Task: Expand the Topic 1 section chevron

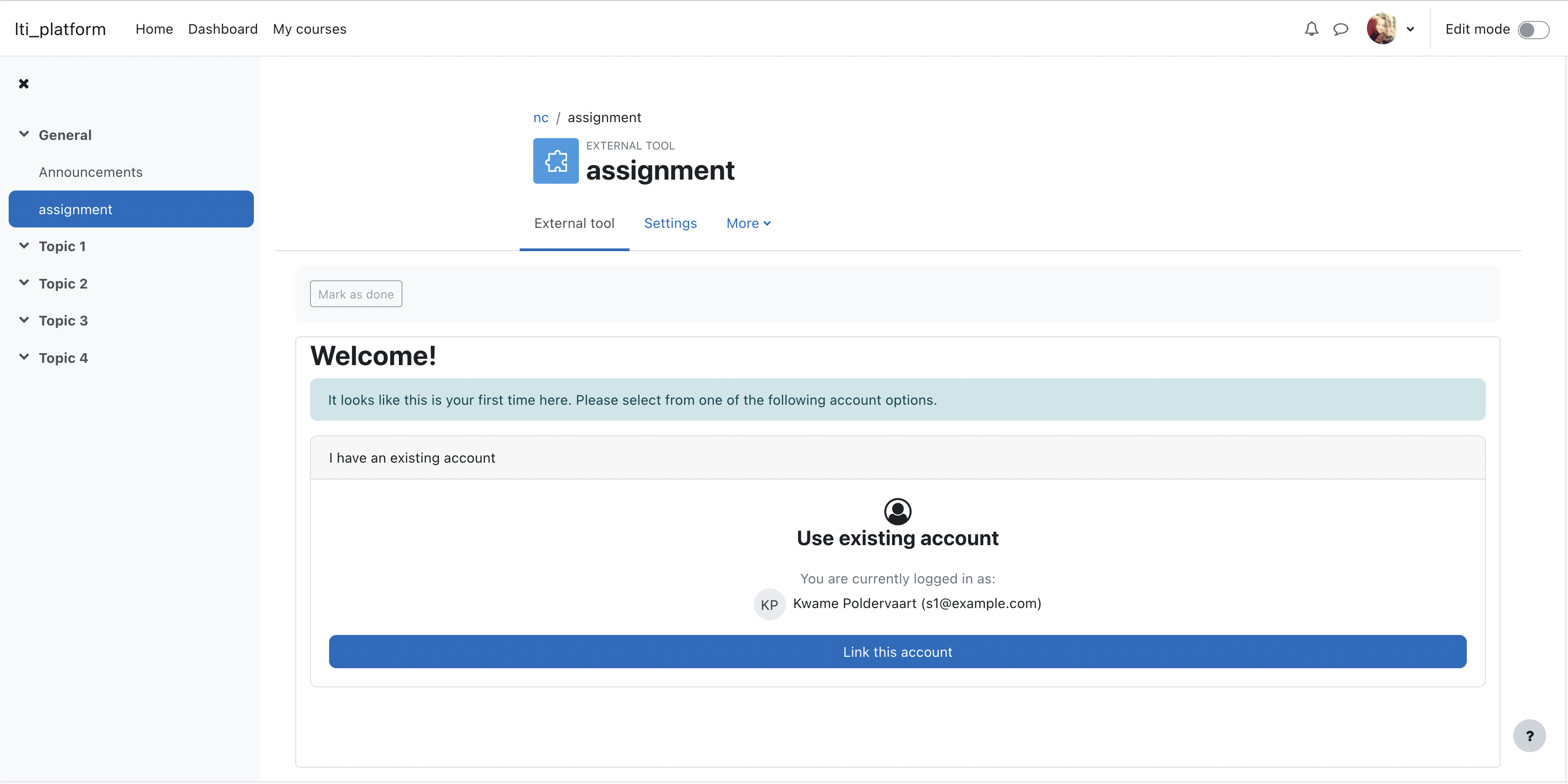Action: tap(24, 245)
